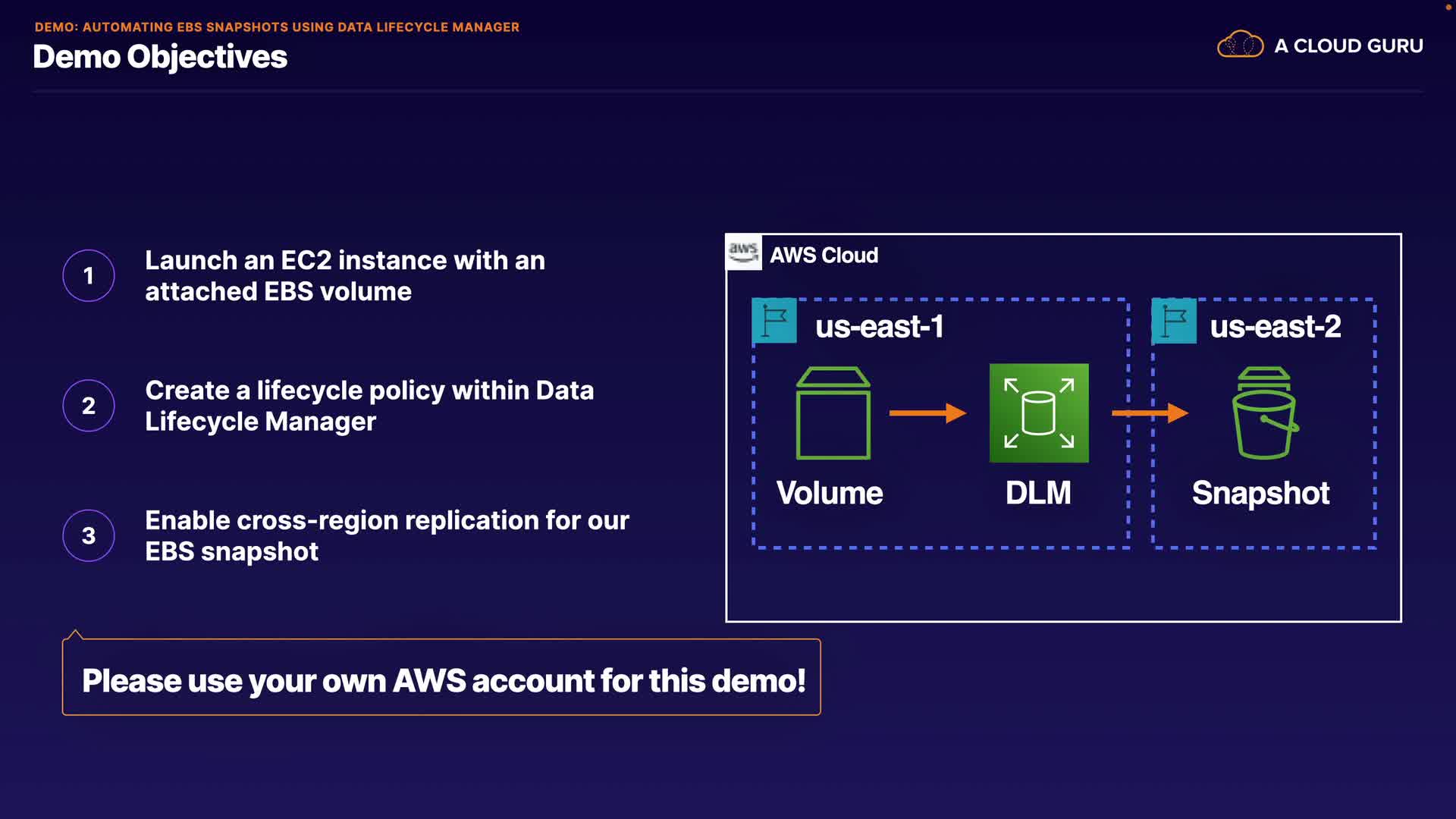
Task: Click the A CLOUD GURU brand text
Action: click(x=1348, y=46)
